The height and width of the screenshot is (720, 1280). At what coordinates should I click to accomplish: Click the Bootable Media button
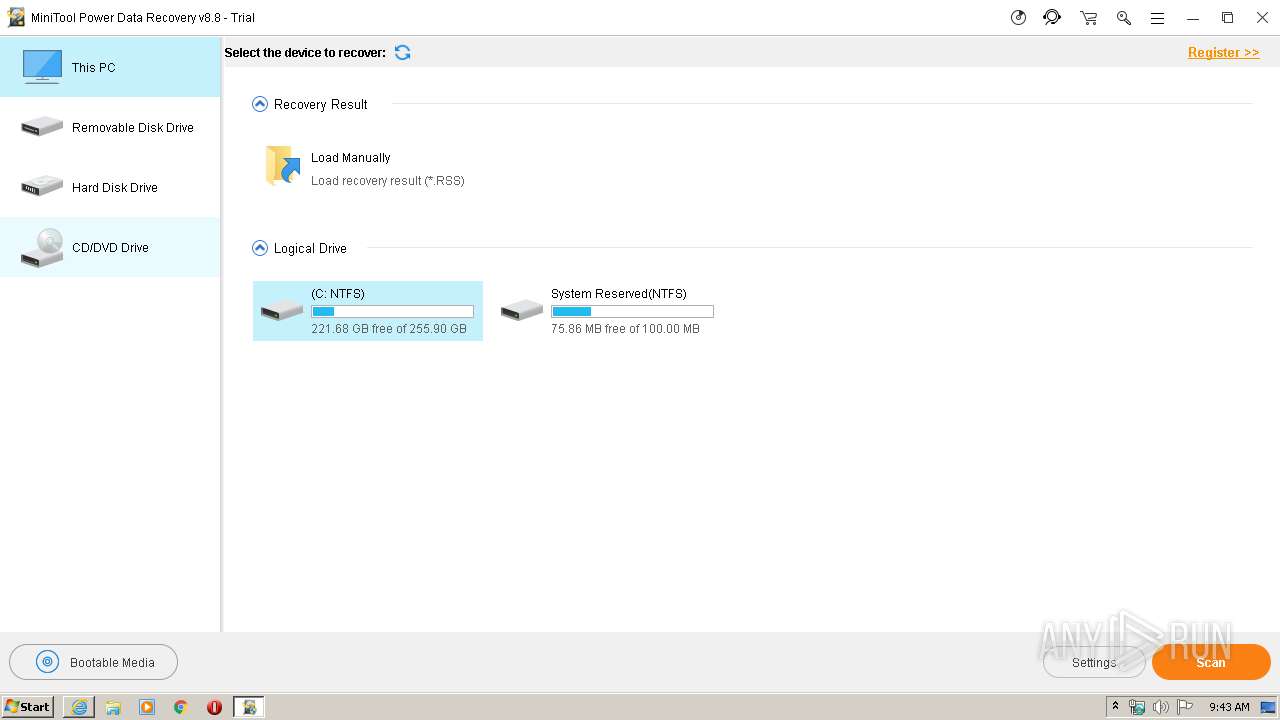pos(94,662)
